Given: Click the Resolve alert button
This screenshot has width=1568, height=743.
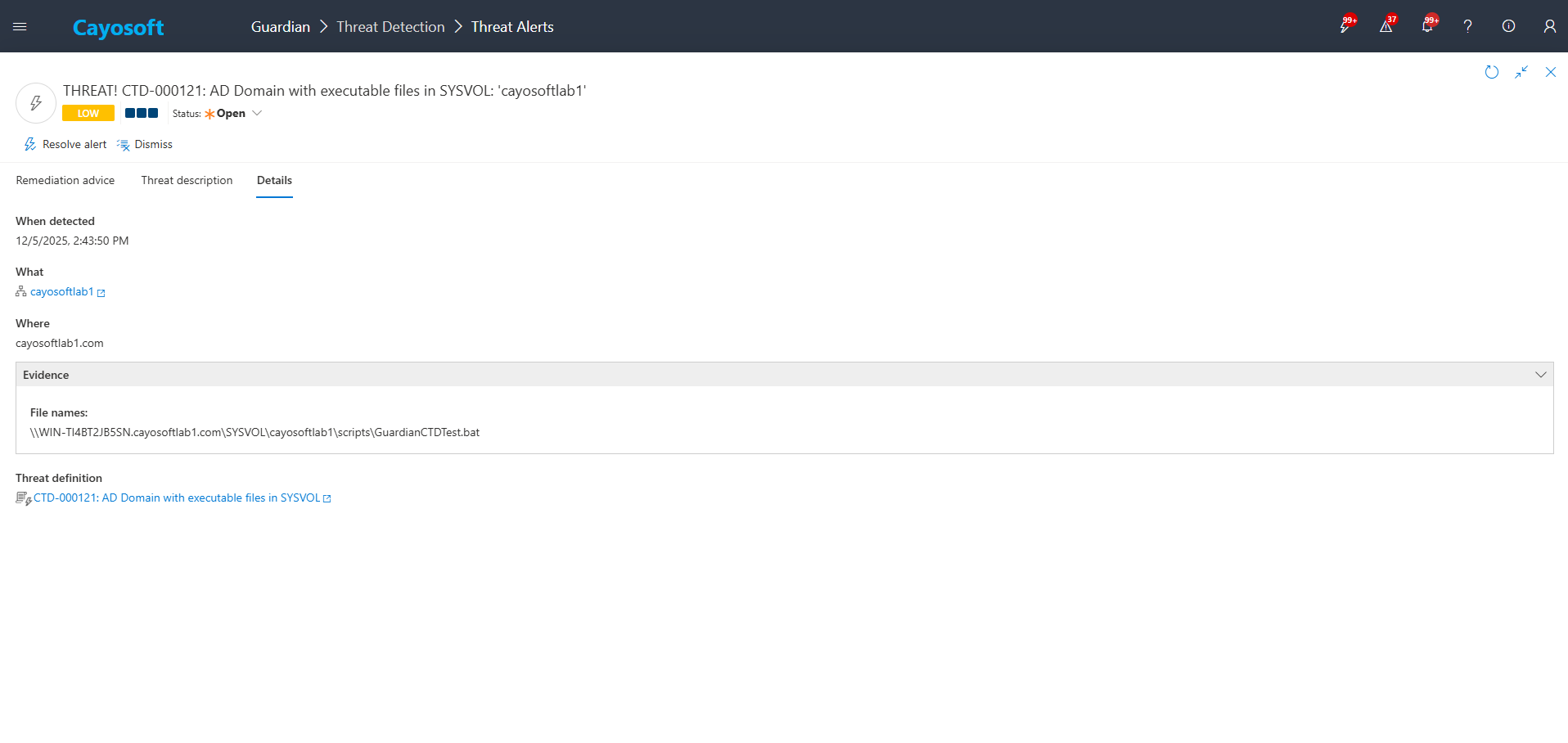Looking at the screenshot, I should (x=65, y=145).
